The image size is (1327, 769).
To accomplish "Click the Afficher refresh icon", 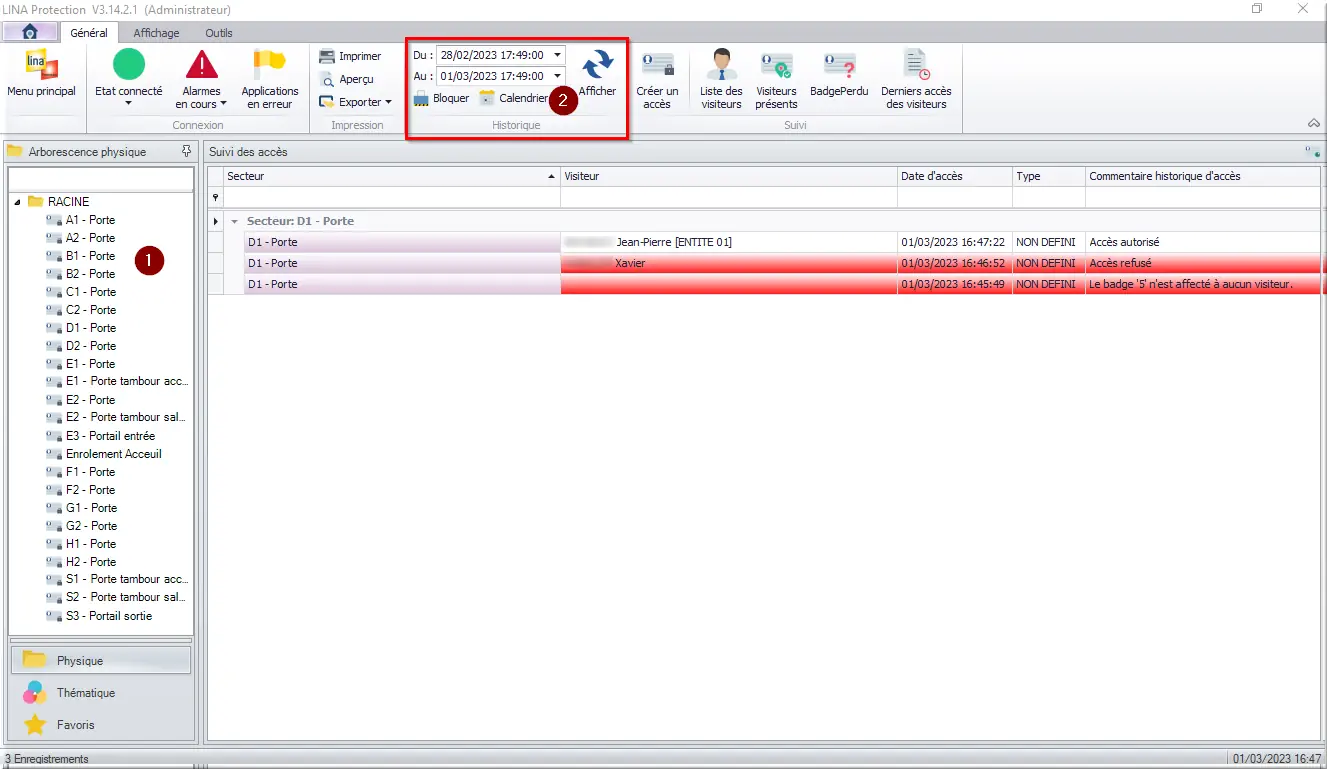I will (x=598, y=66).
